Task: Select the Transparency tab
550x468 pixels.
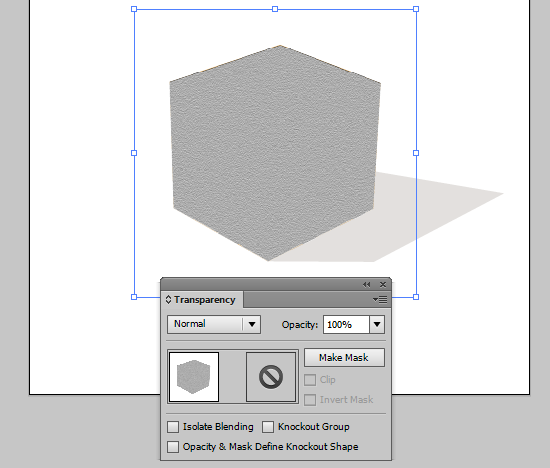Action: pos(202,300)
